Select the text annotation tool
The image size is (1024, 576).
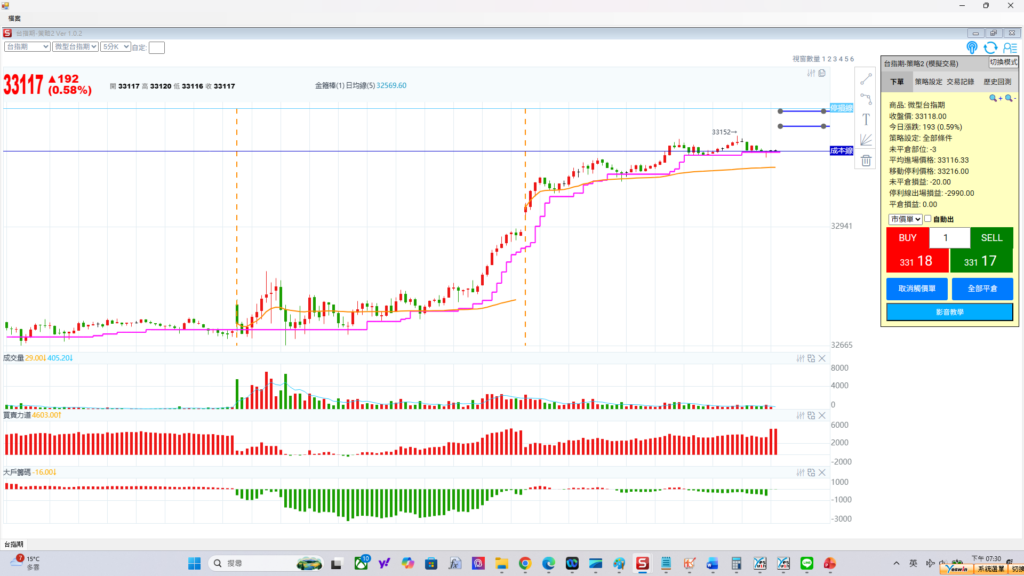click(866, 119)
